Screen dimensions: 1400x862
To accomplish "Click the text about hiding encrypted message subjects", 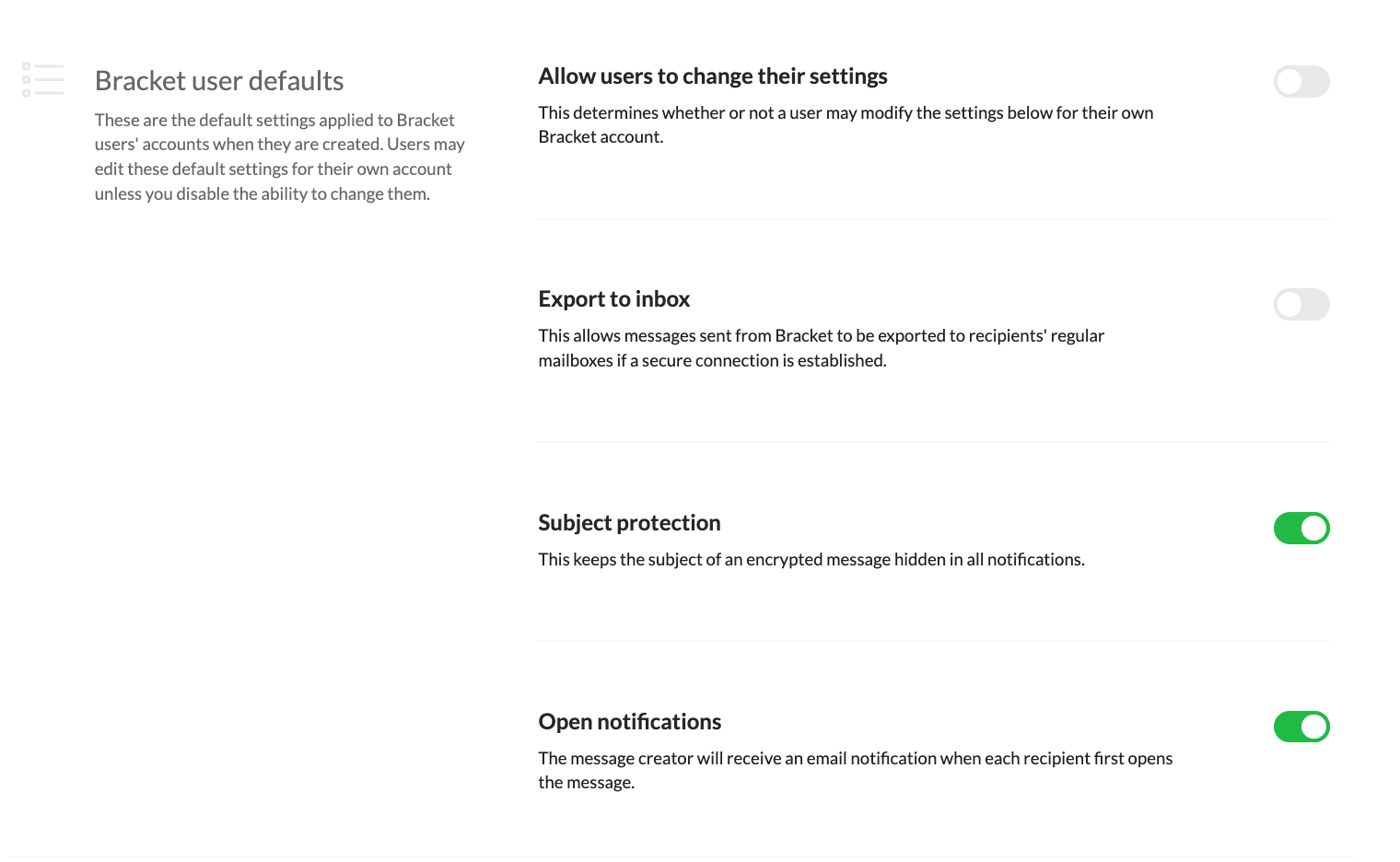I will click(x=811, y=560).
